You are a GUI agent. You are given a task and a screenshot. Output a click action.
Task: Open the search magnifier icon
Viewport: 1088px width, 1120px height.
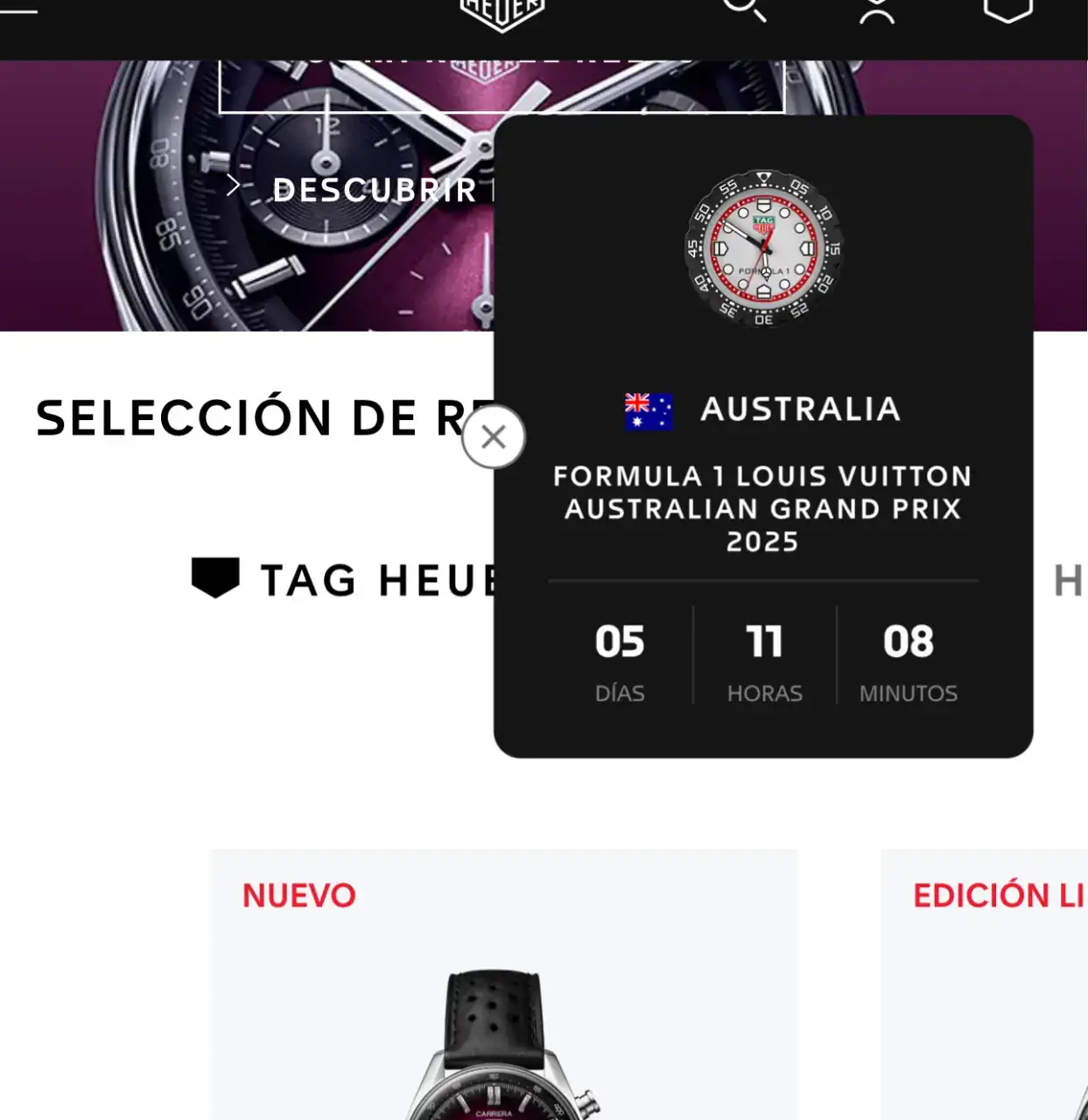745,9
